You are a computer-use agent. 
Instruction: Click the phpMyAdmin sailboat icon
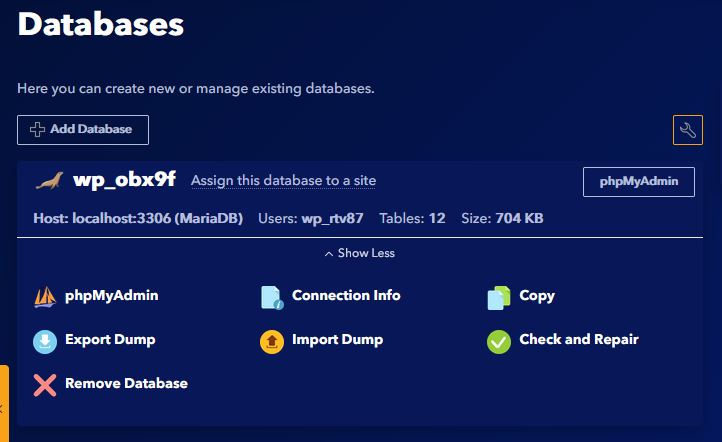click(x=45, y=297)
